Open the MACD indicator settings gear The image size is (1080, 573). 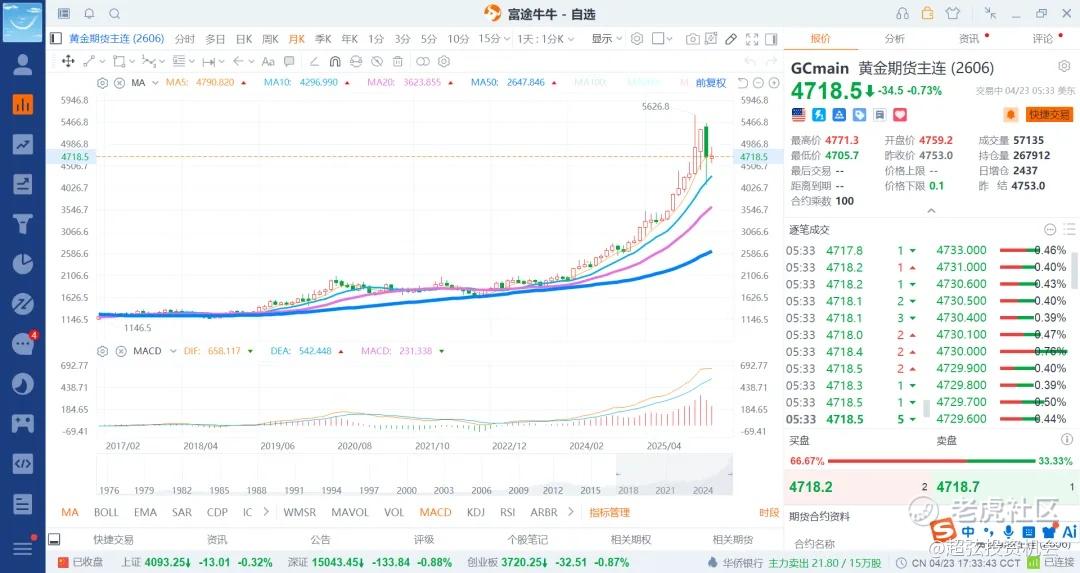pyautogui.click(x=103, y=351)
